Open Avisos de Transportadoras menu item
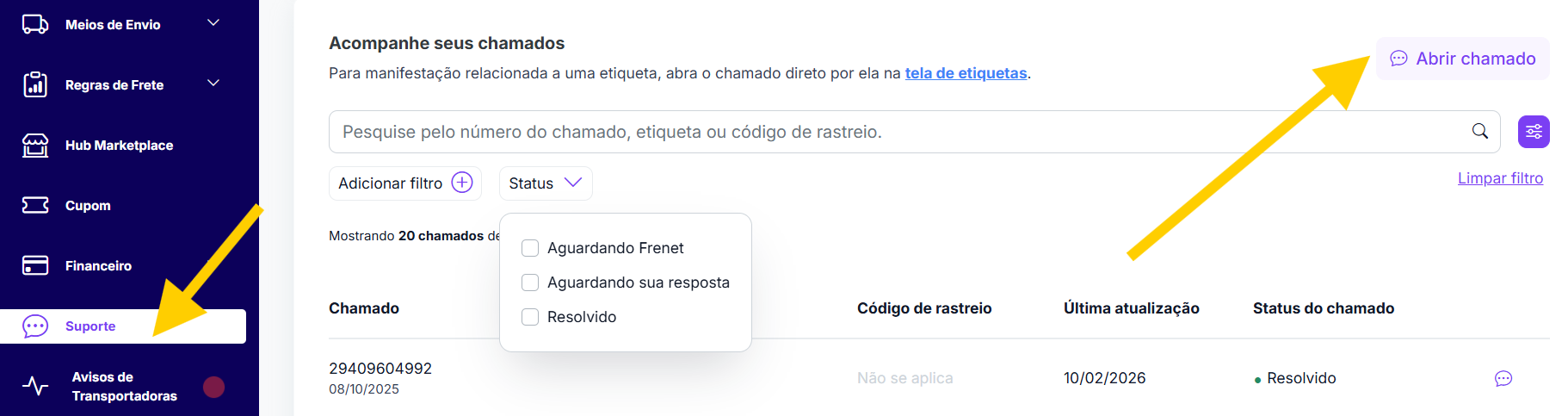 [x=124, y=387]
